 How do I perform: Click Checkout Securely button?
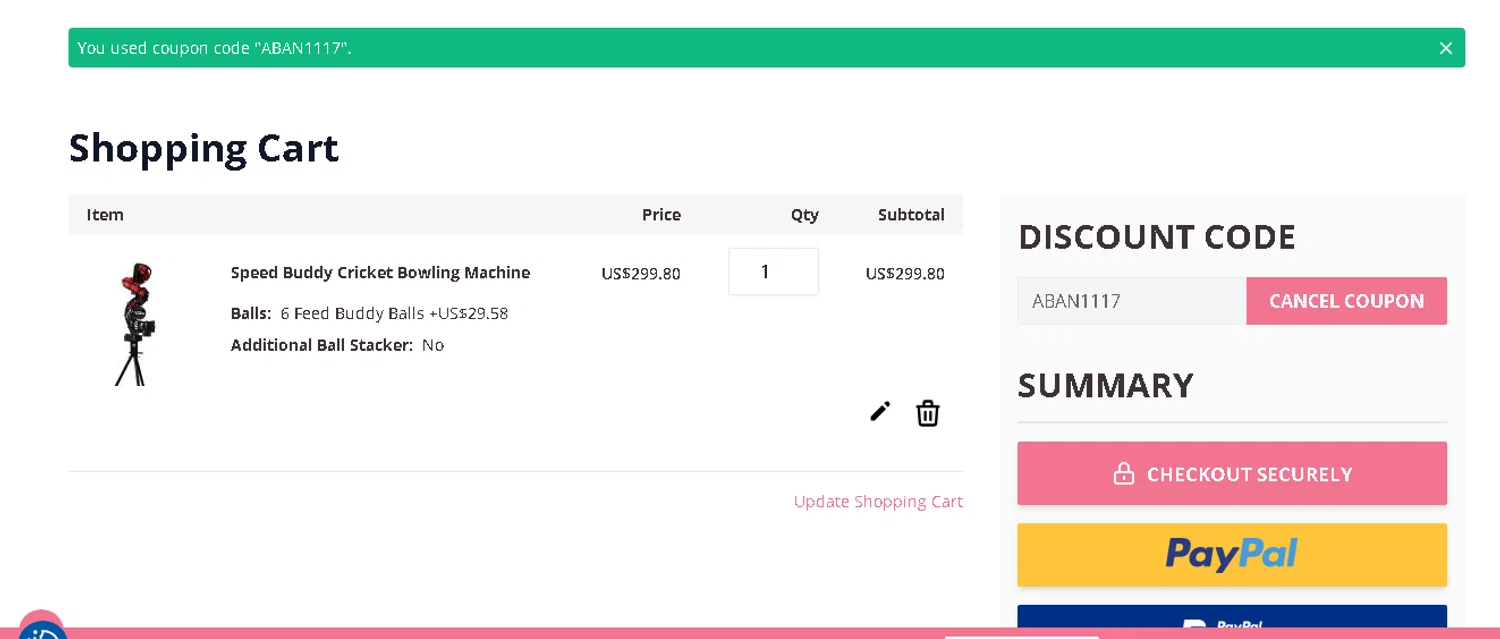click(x=1232, y=474)
